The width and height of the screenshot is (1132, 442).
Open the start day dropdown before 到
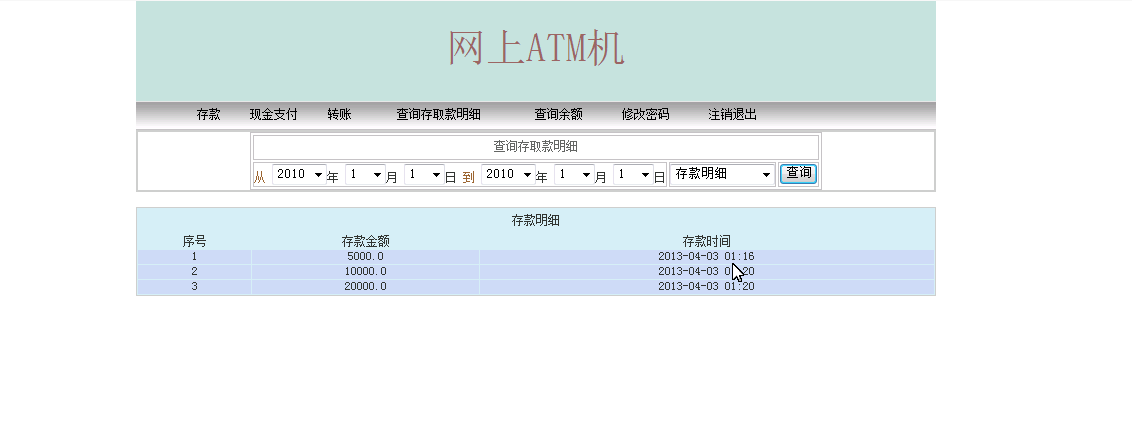(424, 174)
